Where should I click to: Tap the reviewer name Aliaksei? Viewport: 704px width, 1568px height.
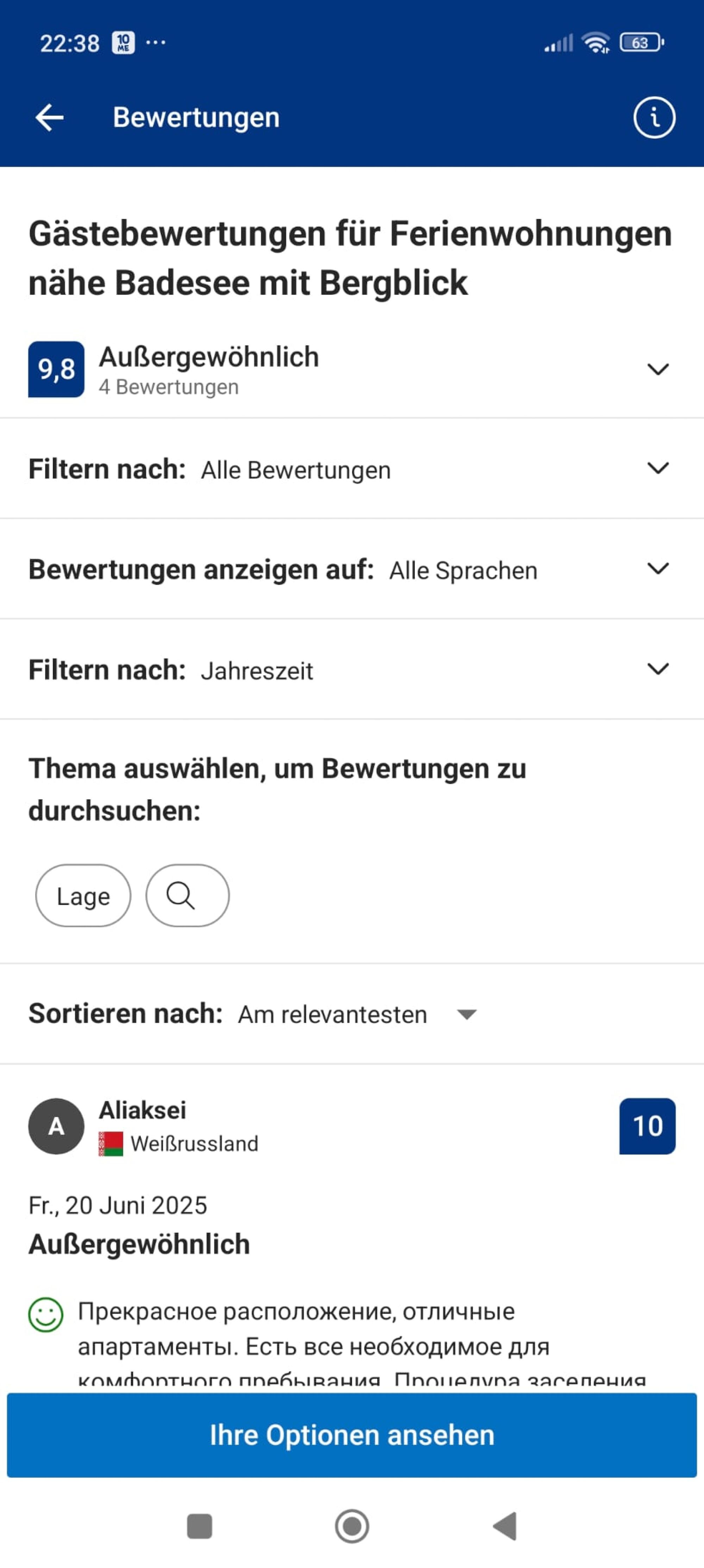[142, 1110]
